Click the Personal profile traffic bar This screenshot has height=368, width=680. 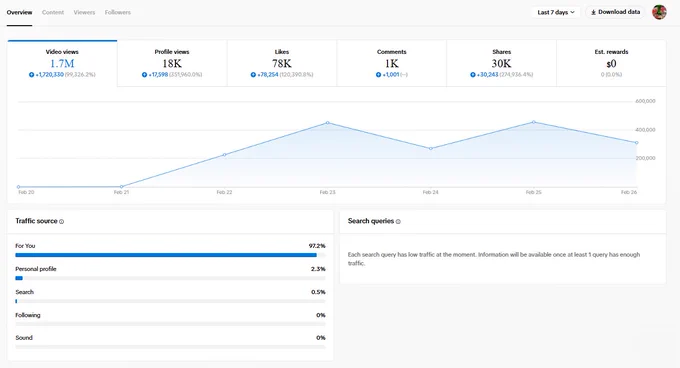(x=170, y=278)
